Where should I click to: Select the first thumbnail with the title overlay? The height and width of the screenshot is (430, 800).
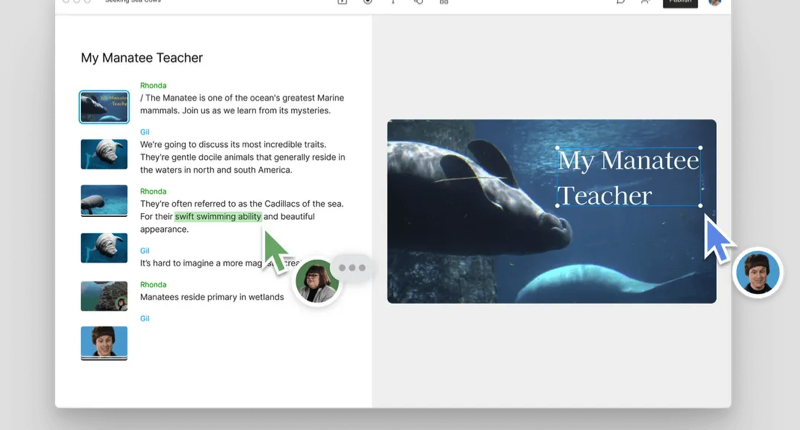104,107
